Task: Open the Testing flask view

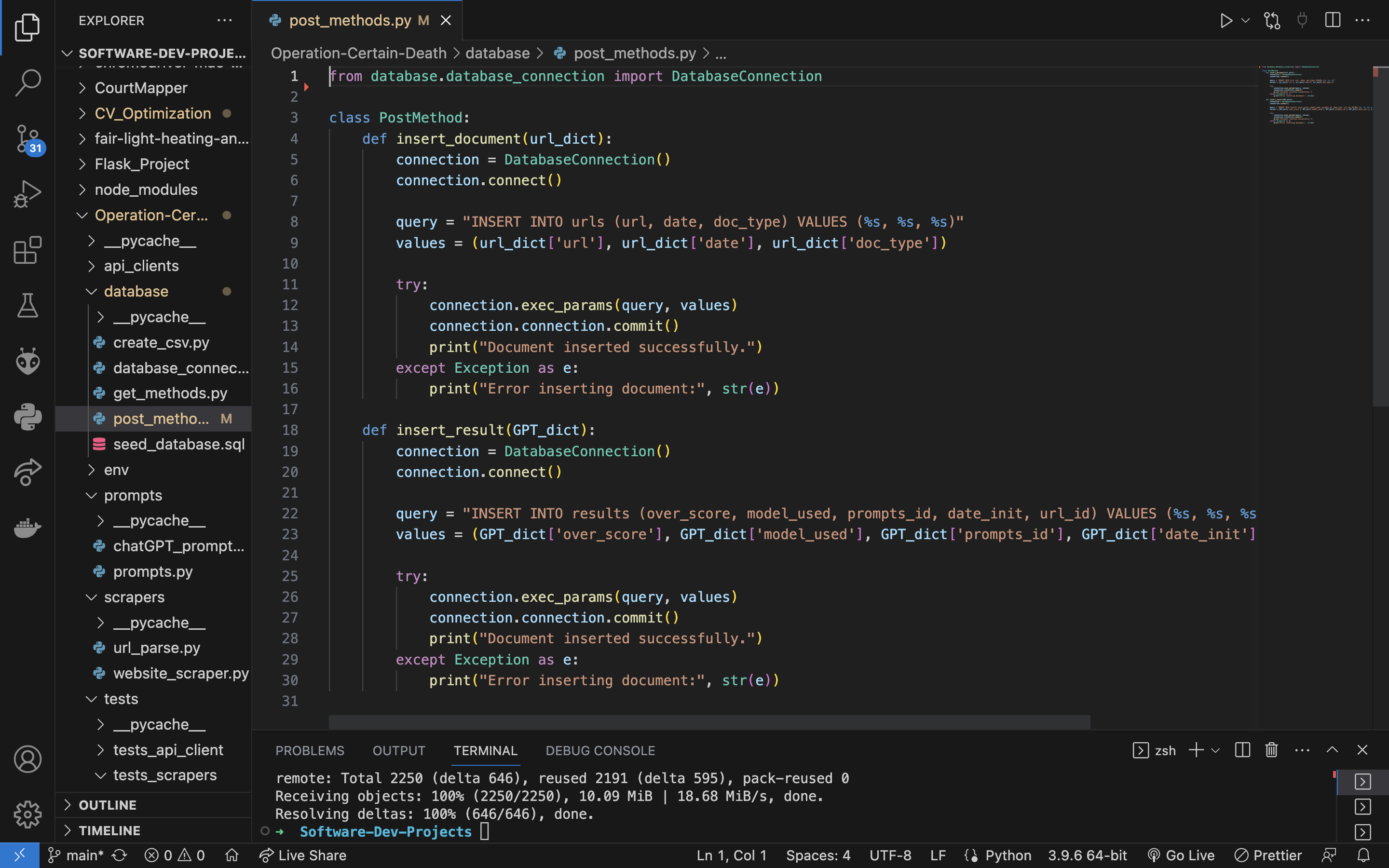Action: [27, 305]
